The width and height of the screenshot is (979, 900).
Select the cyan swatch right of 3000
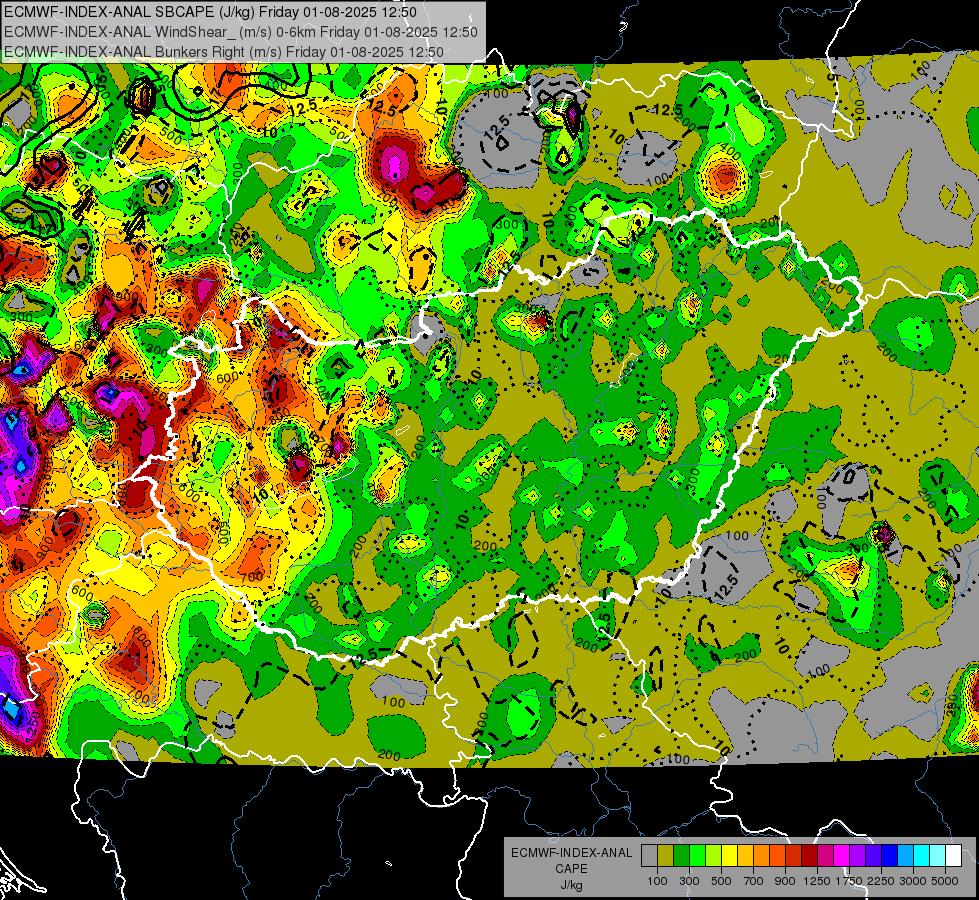[x=922, y=856]
